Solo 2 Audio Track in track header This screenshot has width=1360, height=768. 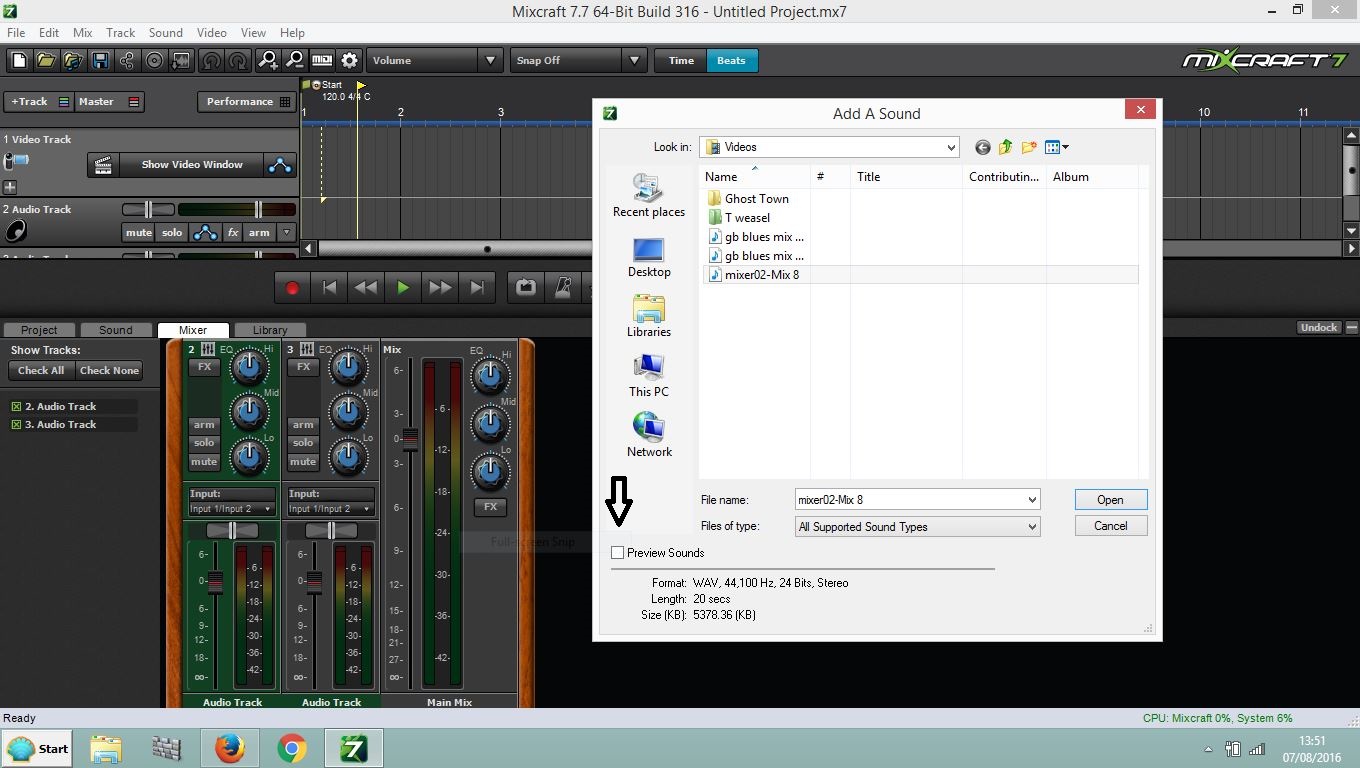(x=172, y=233)
